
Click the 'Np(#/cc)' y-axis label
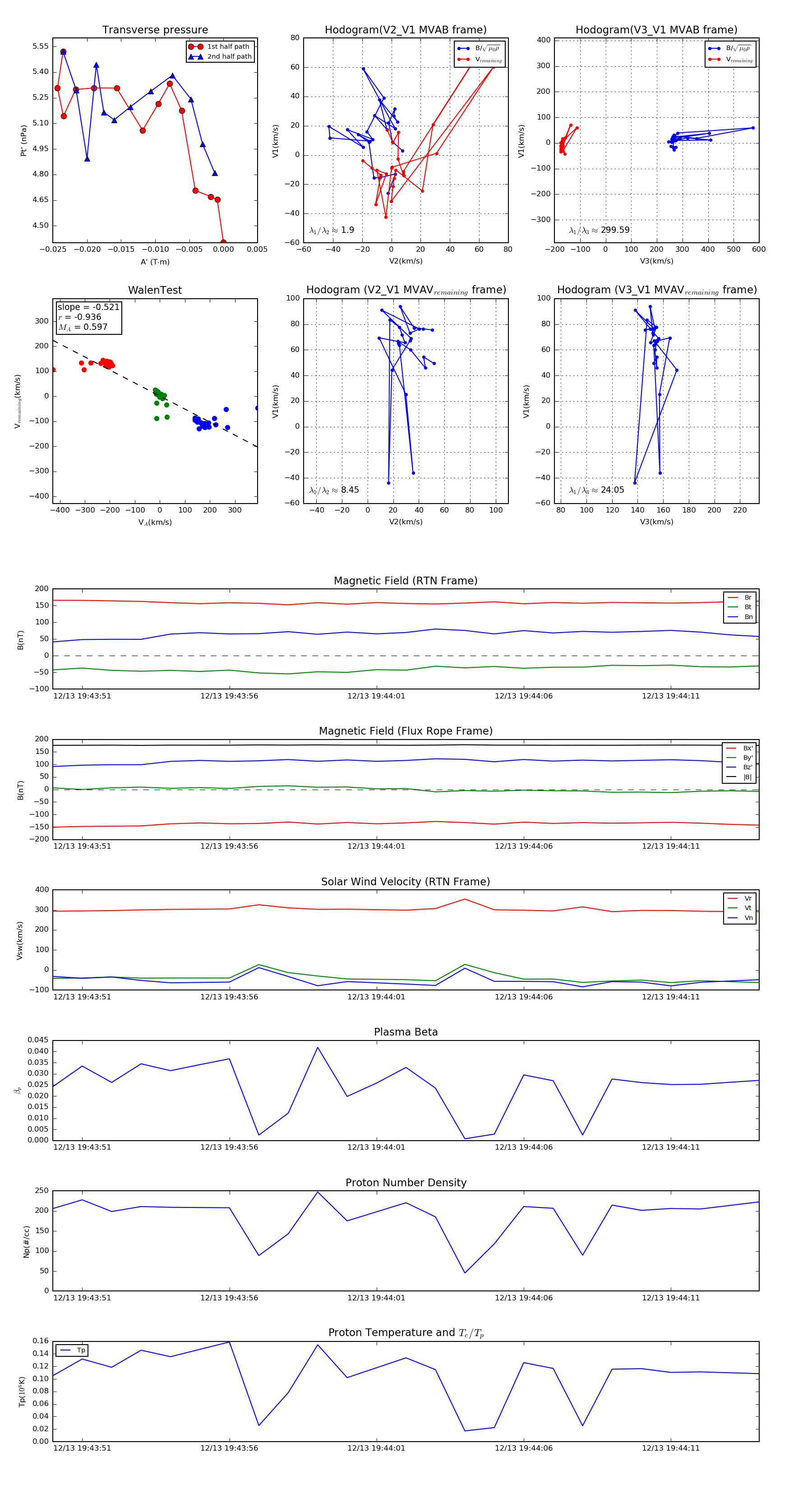[26, 1242]
